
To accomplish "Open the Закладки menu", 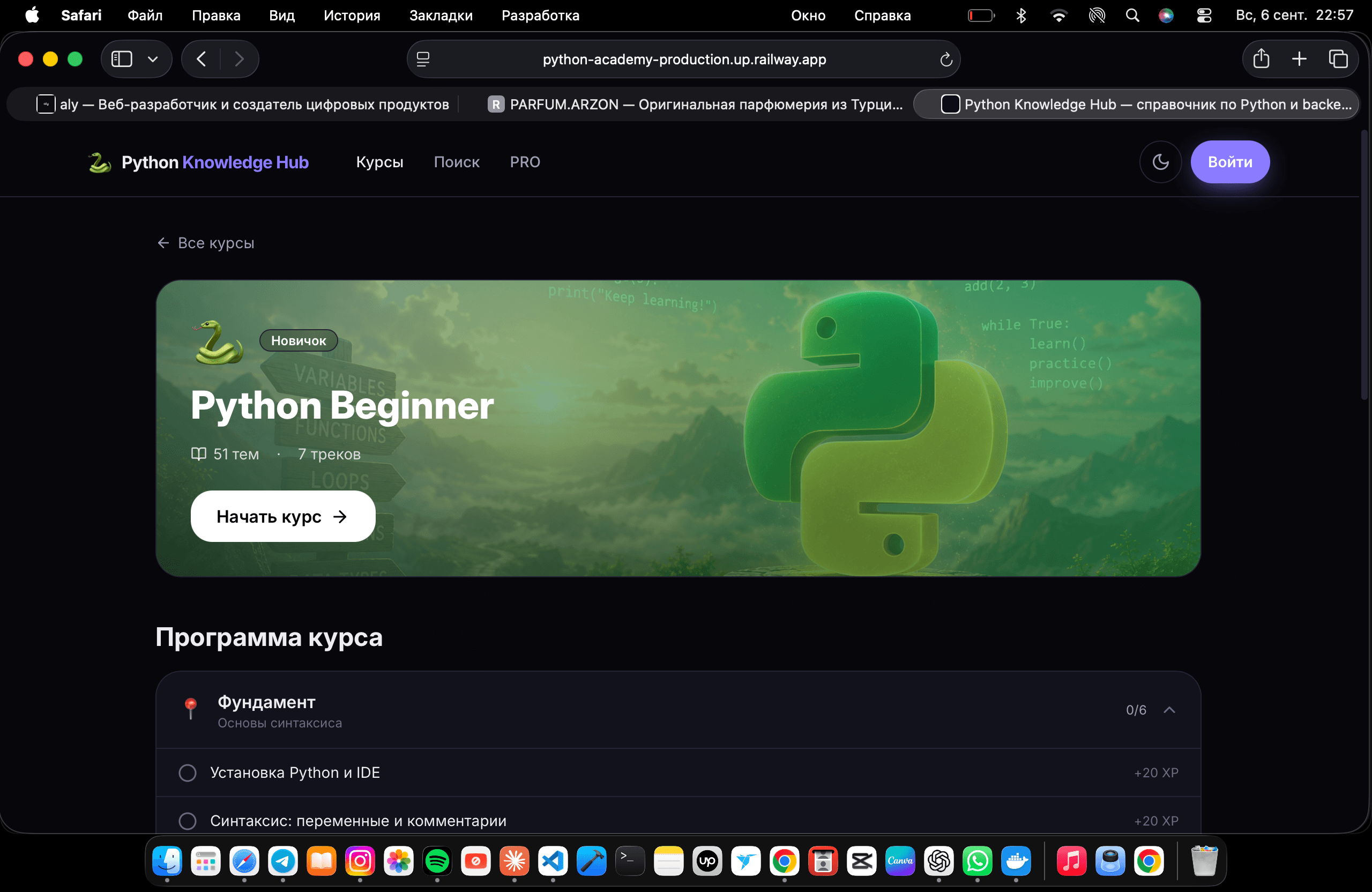I will (441, 16).
